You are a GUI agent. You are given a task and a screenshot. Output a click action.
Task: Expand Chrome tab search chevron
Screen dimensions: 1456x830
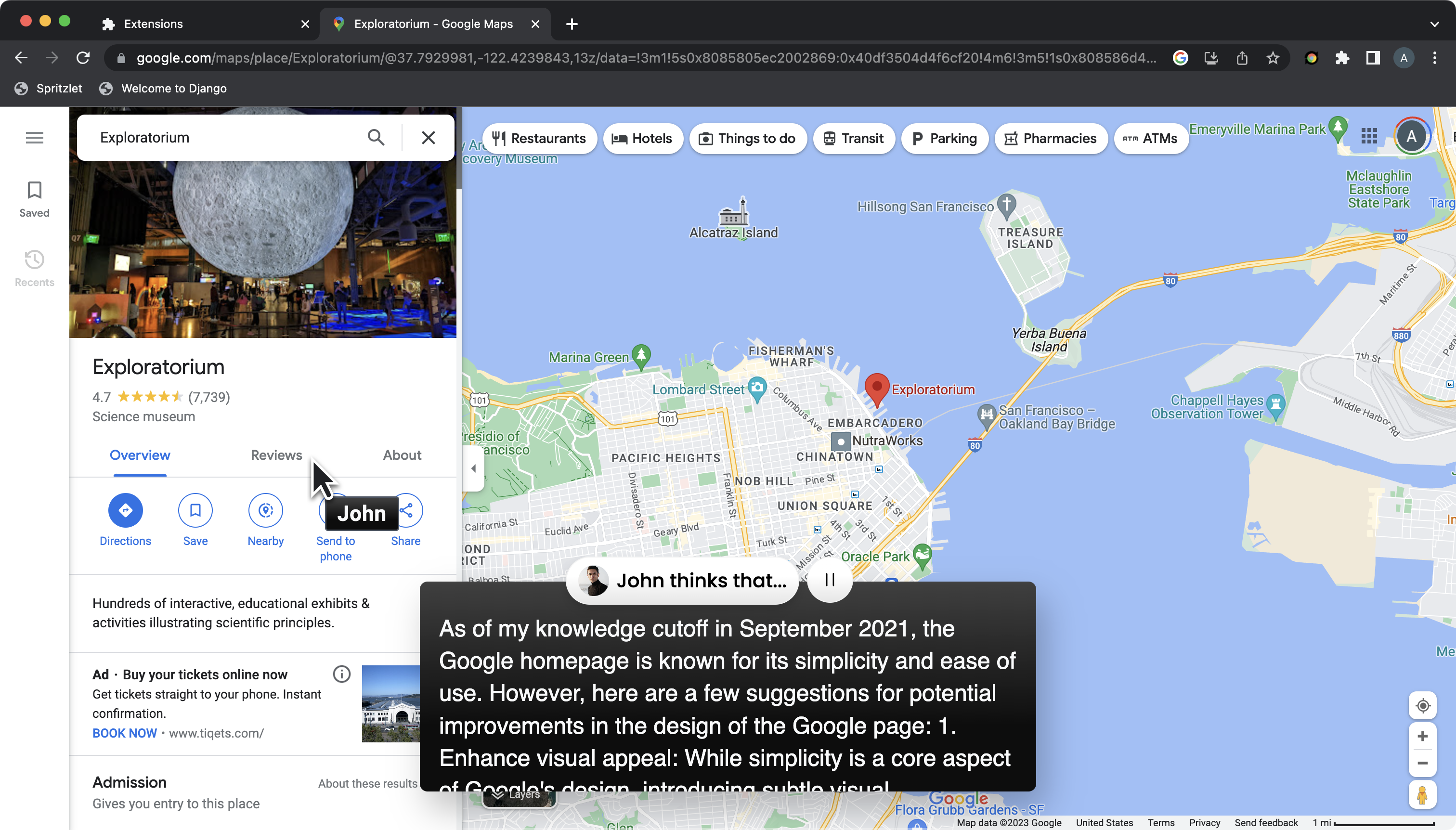1434,24
